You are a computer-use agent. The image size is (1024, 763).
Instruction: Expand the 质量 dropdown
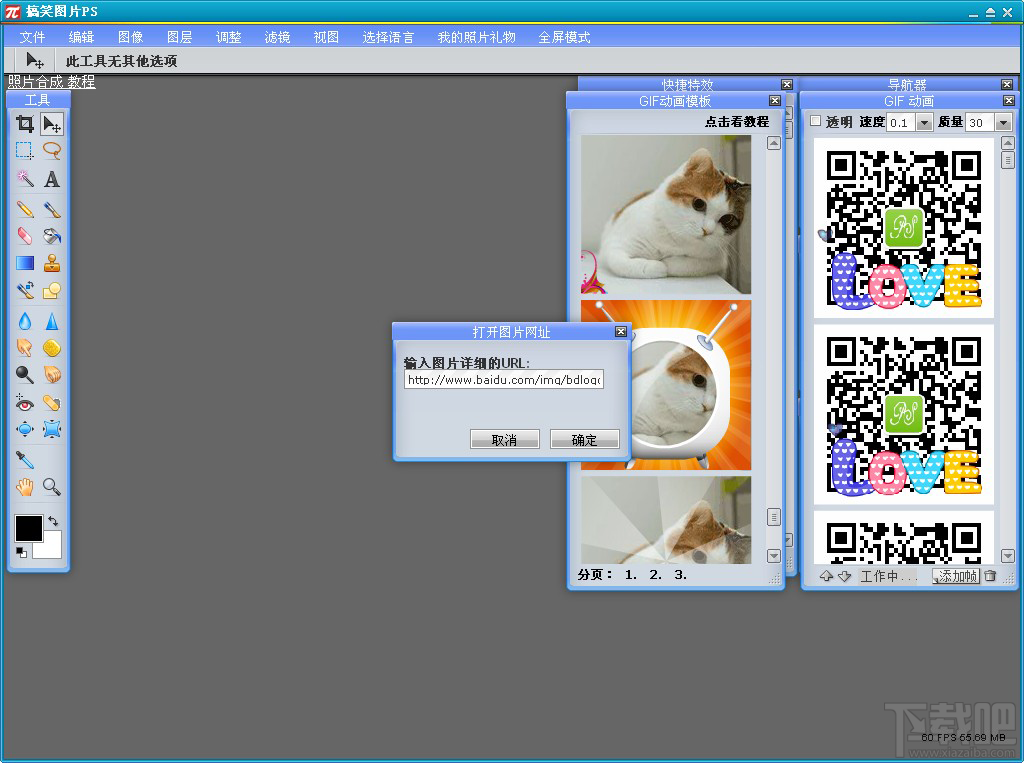pyautogui.click(x=1003, y=122)
